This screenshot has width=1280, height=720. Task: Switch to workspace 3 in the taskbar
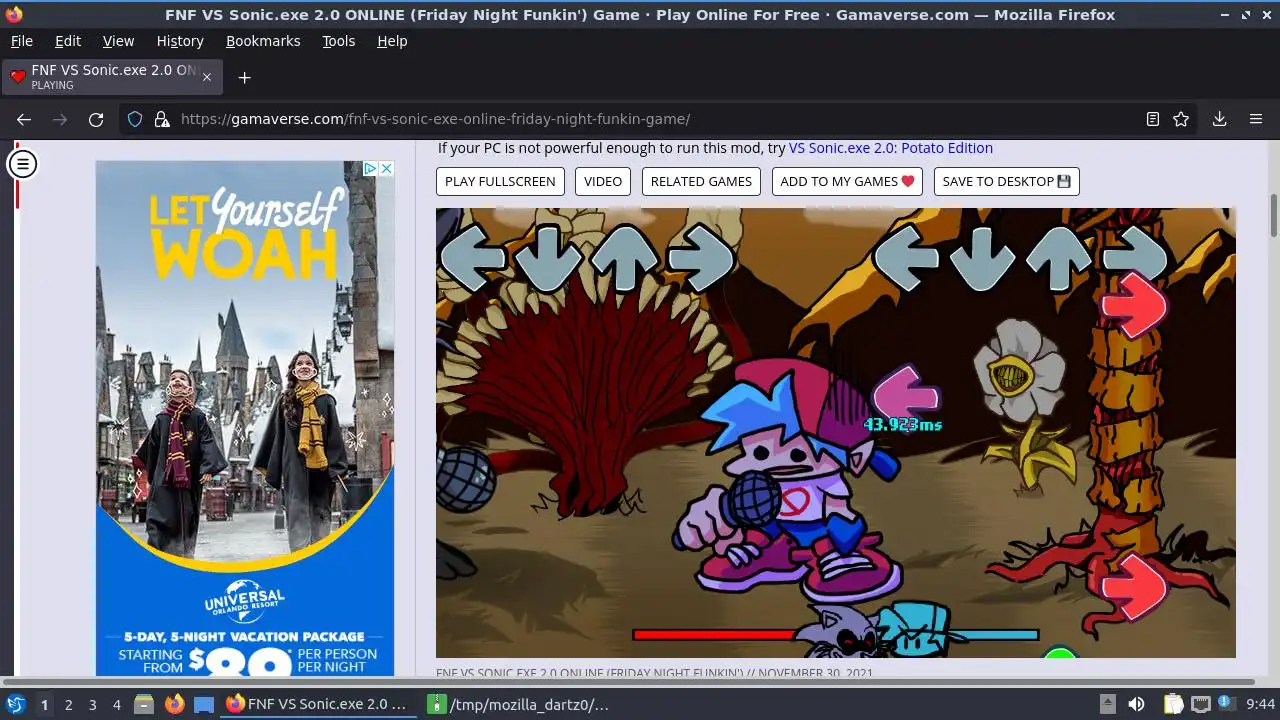(92, 704)
